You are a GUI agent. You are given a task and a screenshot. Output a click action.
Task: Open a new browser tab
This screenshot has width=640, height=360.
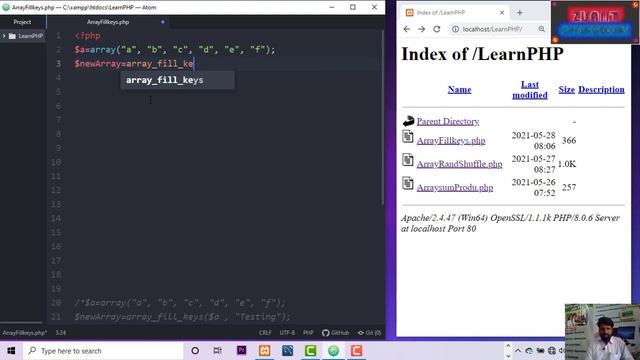520,13
